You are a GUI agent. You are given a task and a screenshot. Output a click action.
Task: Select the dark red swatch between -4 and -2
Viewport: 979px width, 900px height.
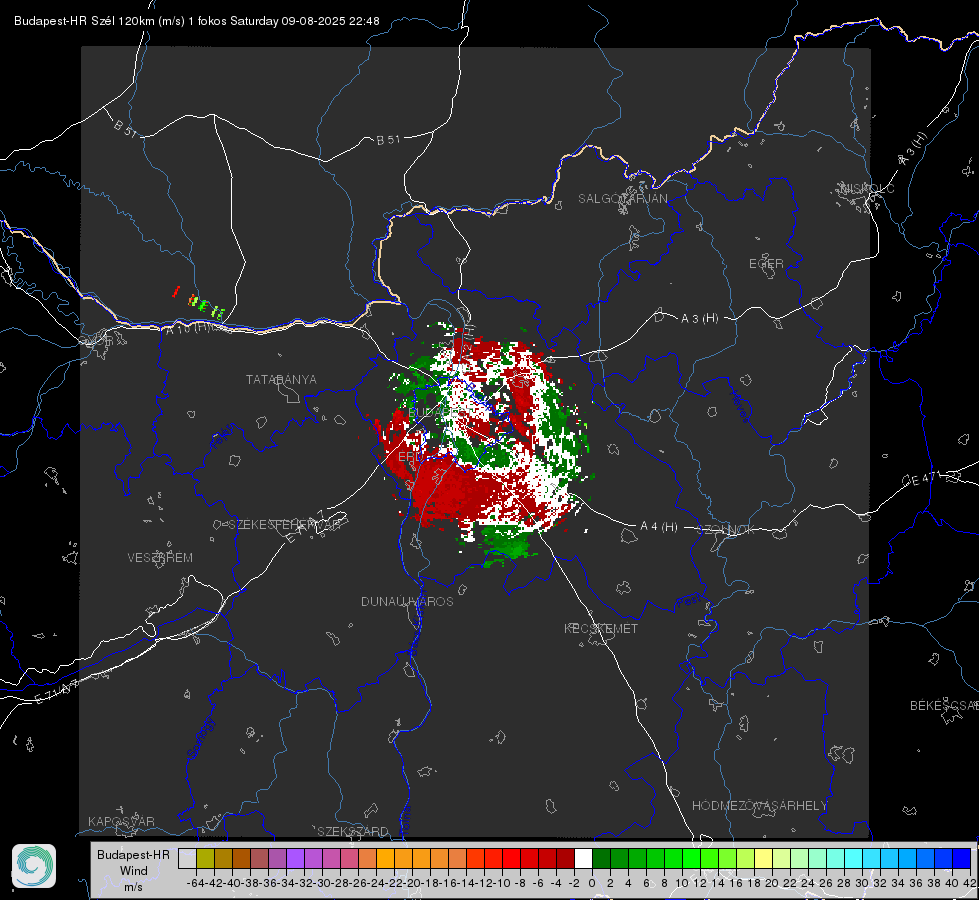(x=565, y=858)
